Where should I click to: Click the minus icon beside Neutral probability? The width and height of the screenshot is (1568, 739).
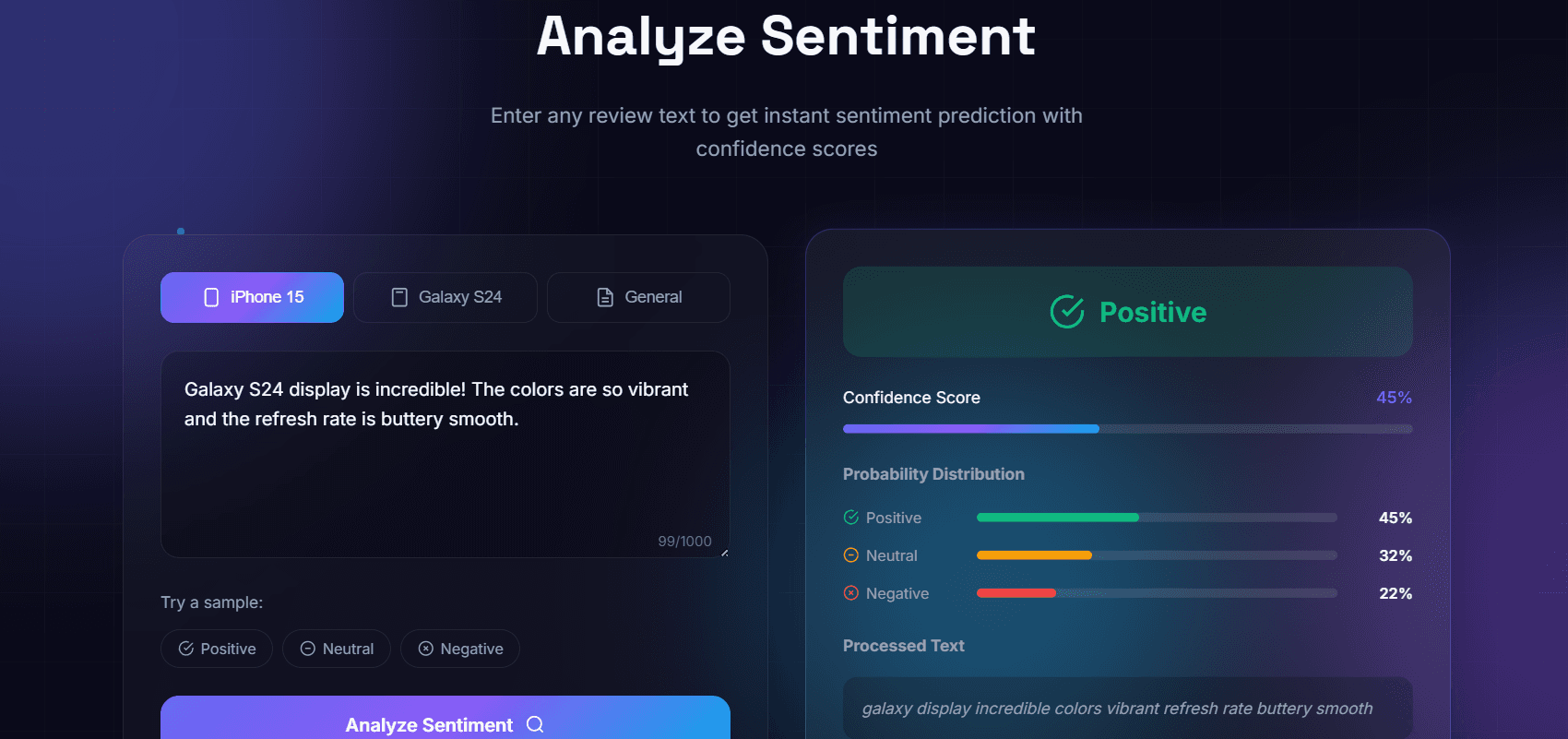(849, 555)
